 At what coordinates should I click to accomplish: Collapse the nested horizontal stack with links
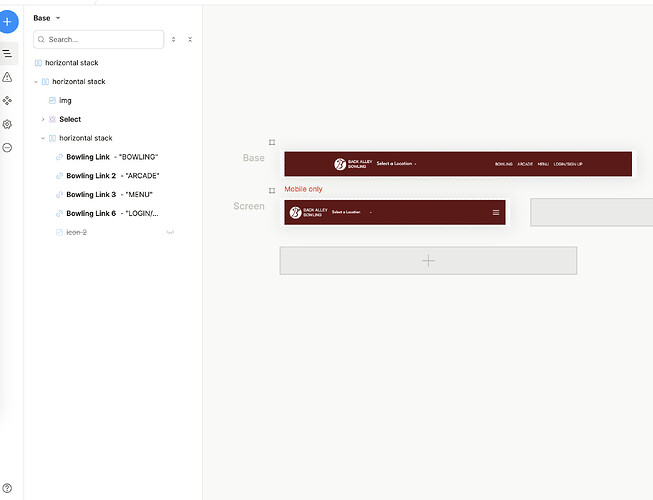pos(43,138)
